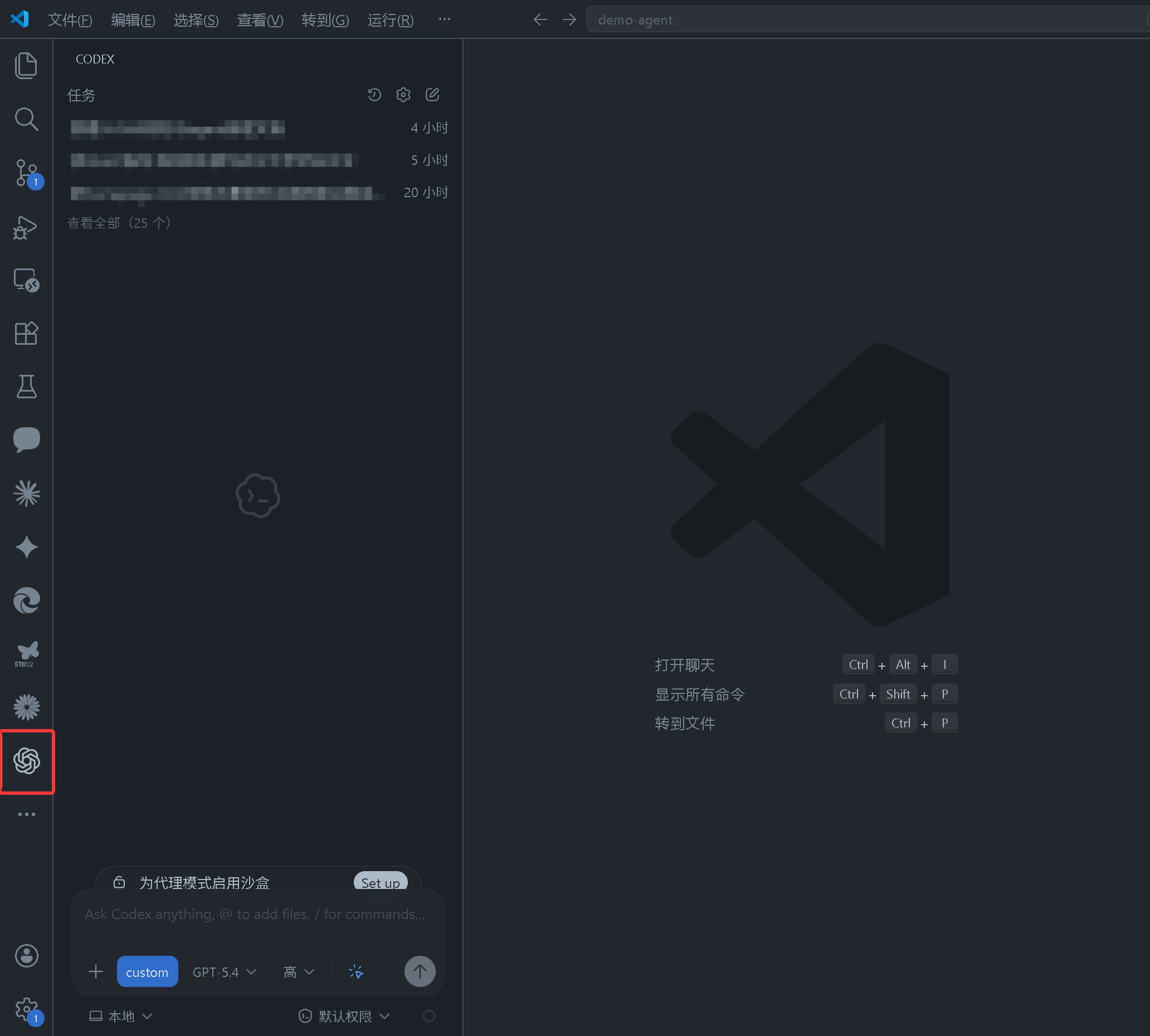Viewport: 1150px width, 1036px height.
Task: Open the 文件(F) menu
Action: click(70, 20)
